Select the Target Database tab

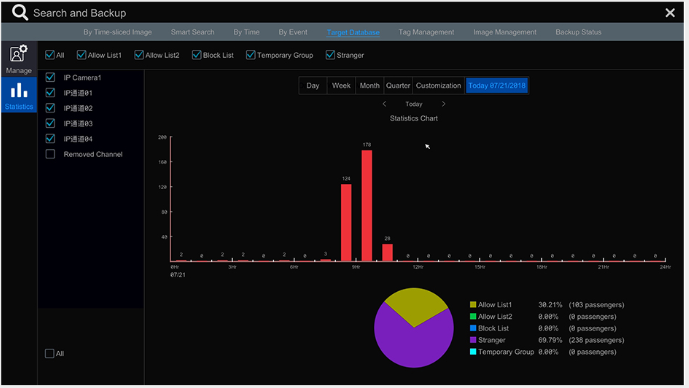coord(353,32)
